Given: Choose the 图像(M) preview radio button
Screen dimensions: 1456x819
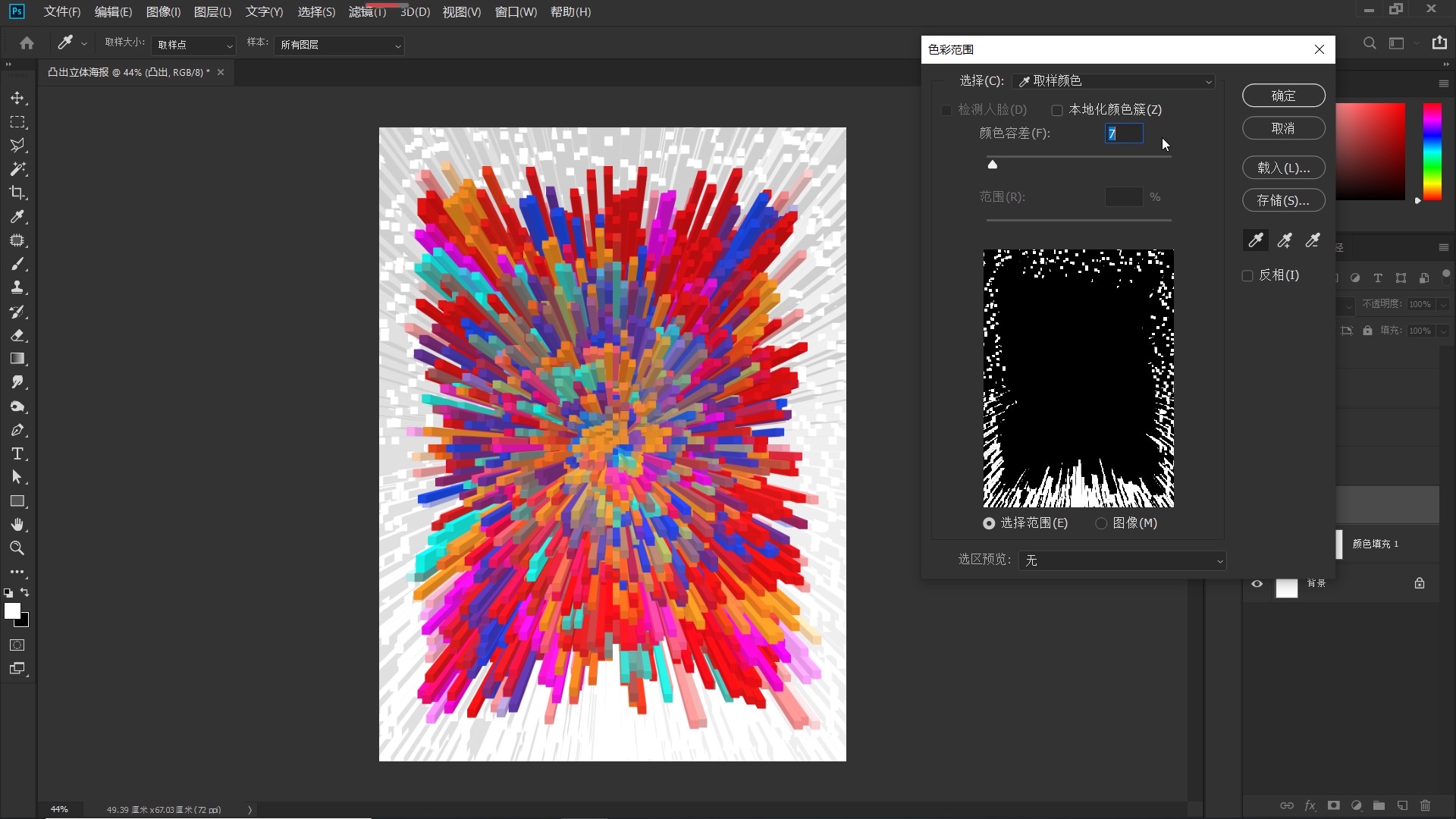Looking at the screenshot, I should coord(1101,523).
